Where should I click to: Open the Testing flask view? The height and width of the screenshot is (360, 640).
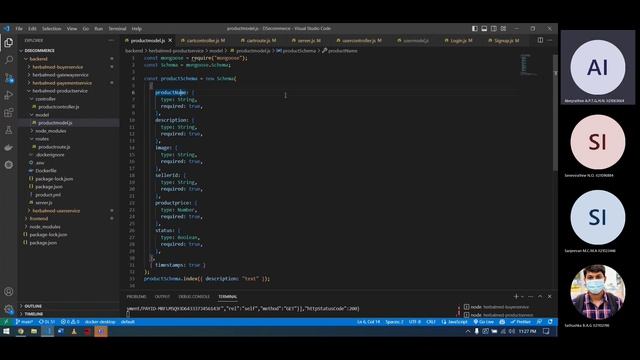(9, 130)
